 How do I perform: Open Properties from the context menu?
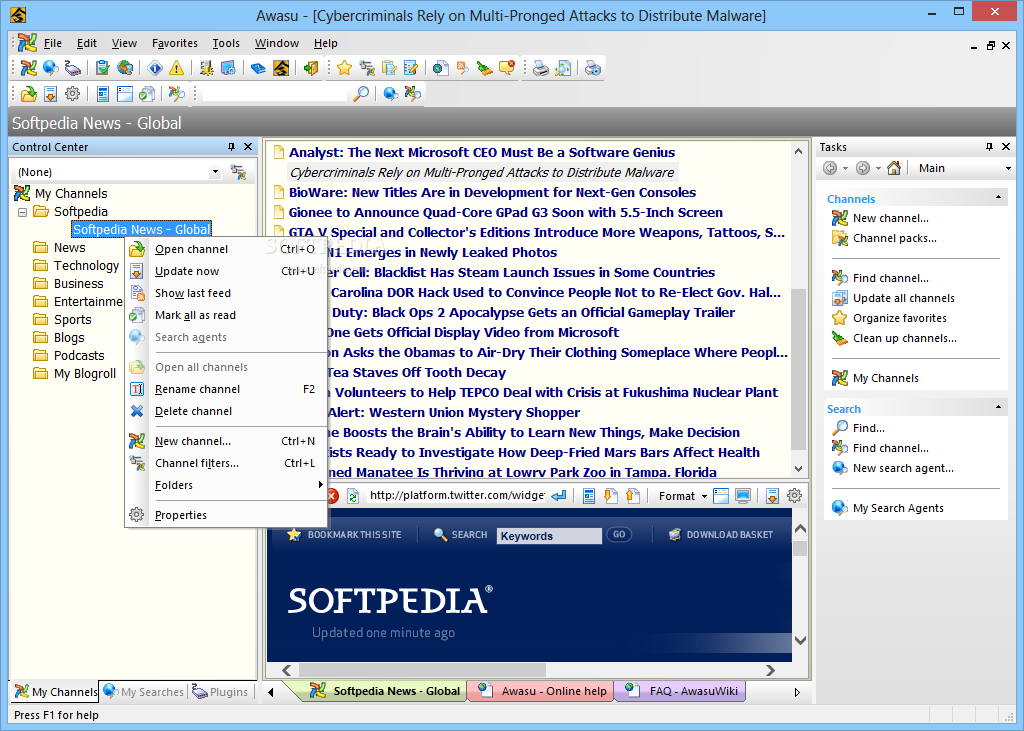click(225, 515)
